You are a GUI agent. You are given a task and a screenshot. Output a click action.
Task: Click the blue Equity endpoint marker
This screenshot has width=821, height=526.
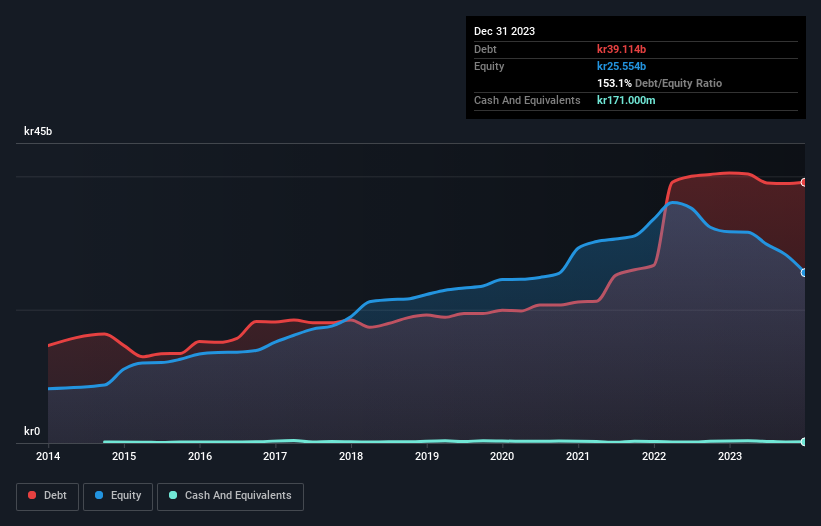(804, 273)
